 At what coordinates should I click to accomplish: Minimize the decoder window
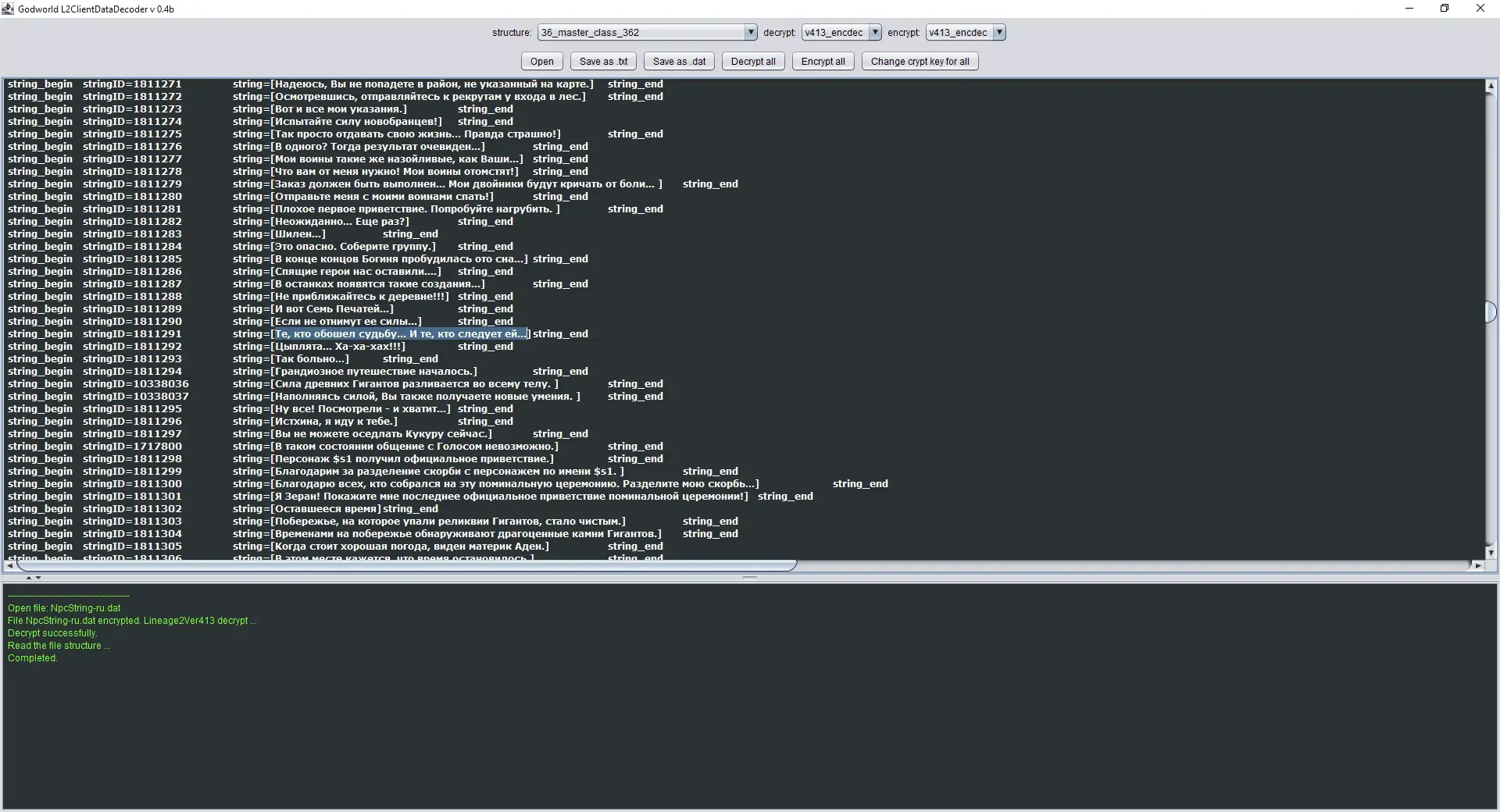pos(1409,9)
